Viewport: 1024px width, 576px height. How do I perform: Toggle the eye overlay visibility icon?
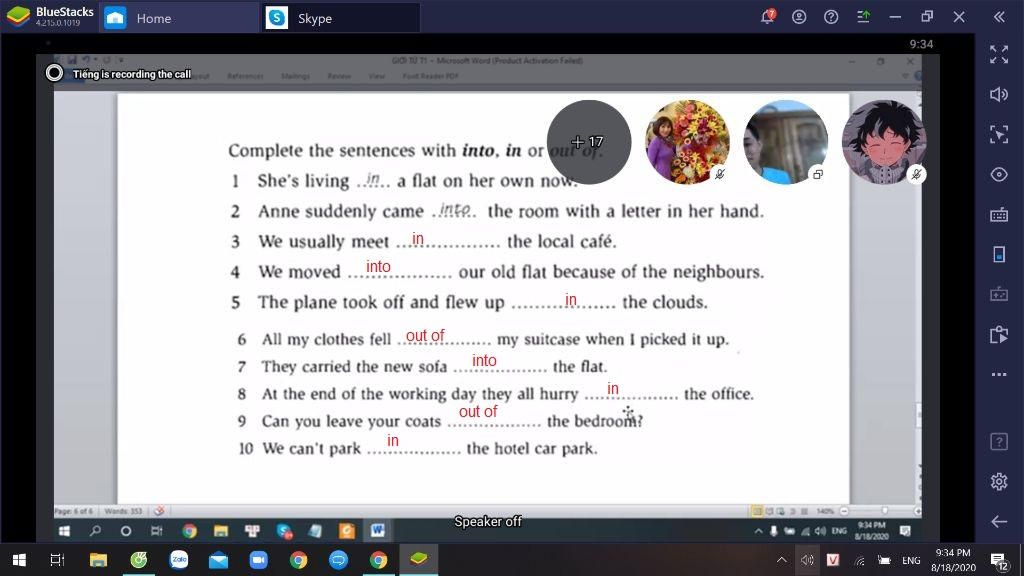point(999,174)
